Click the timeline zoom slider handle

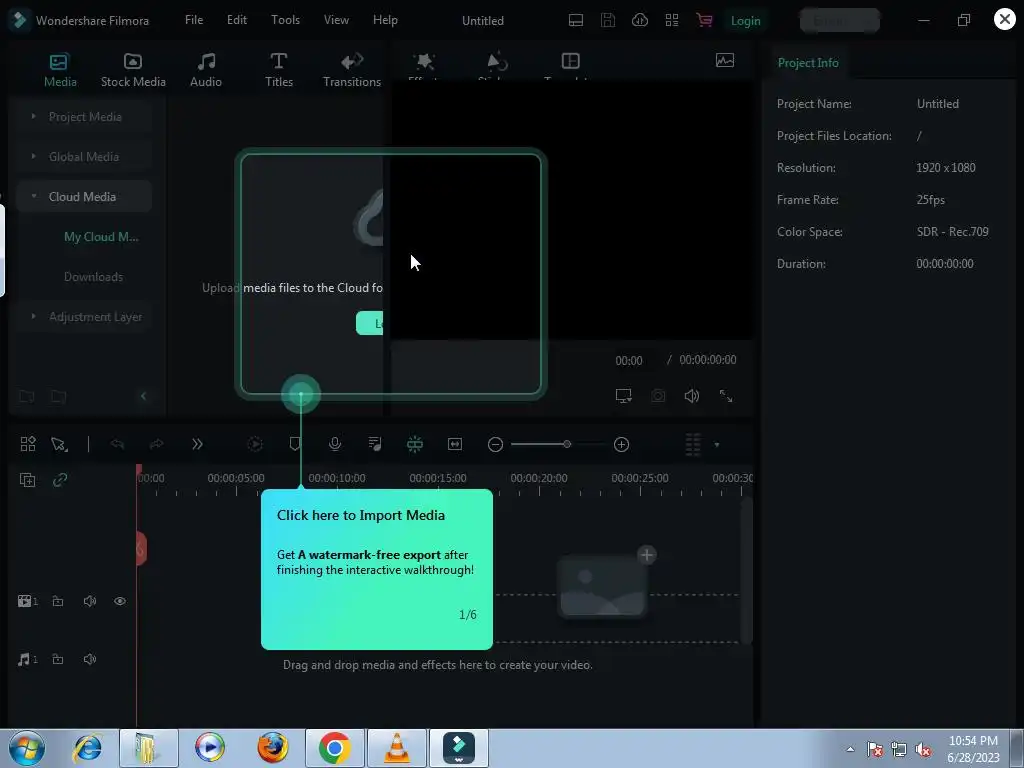click(567, 444)
